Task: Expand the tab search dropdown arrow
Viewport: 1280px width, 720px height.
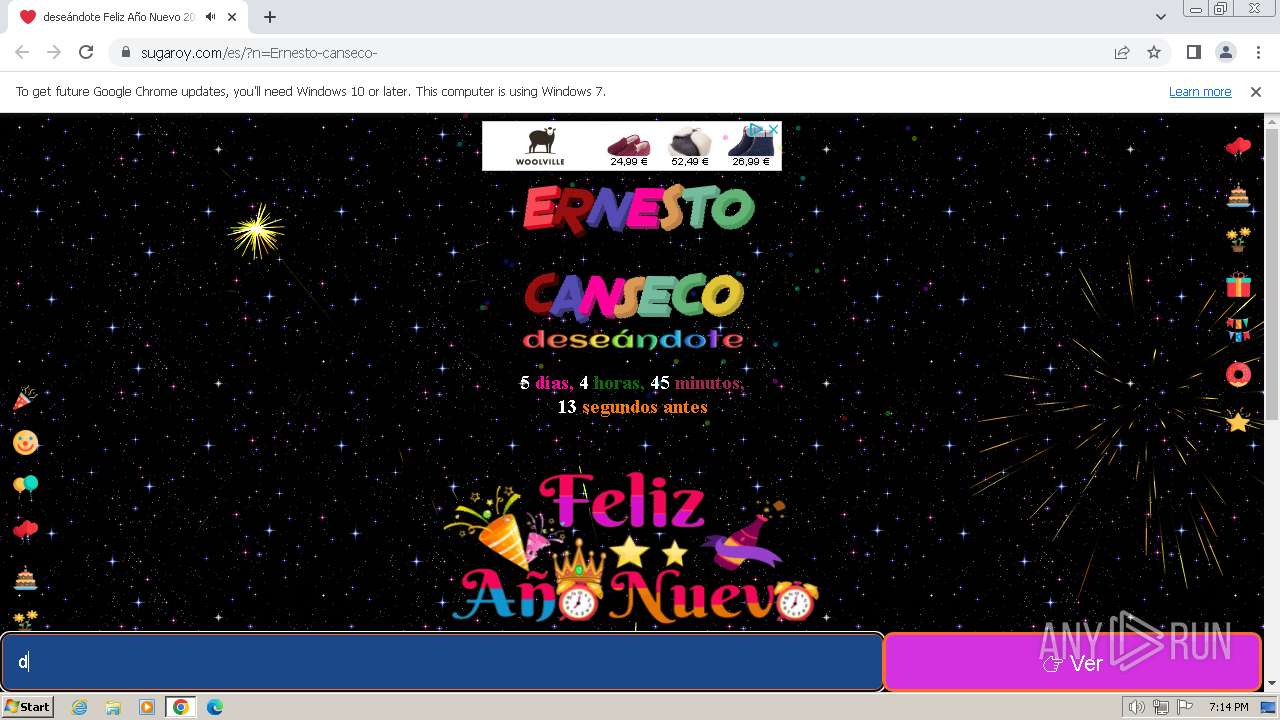Action: tap(1161, 17)
